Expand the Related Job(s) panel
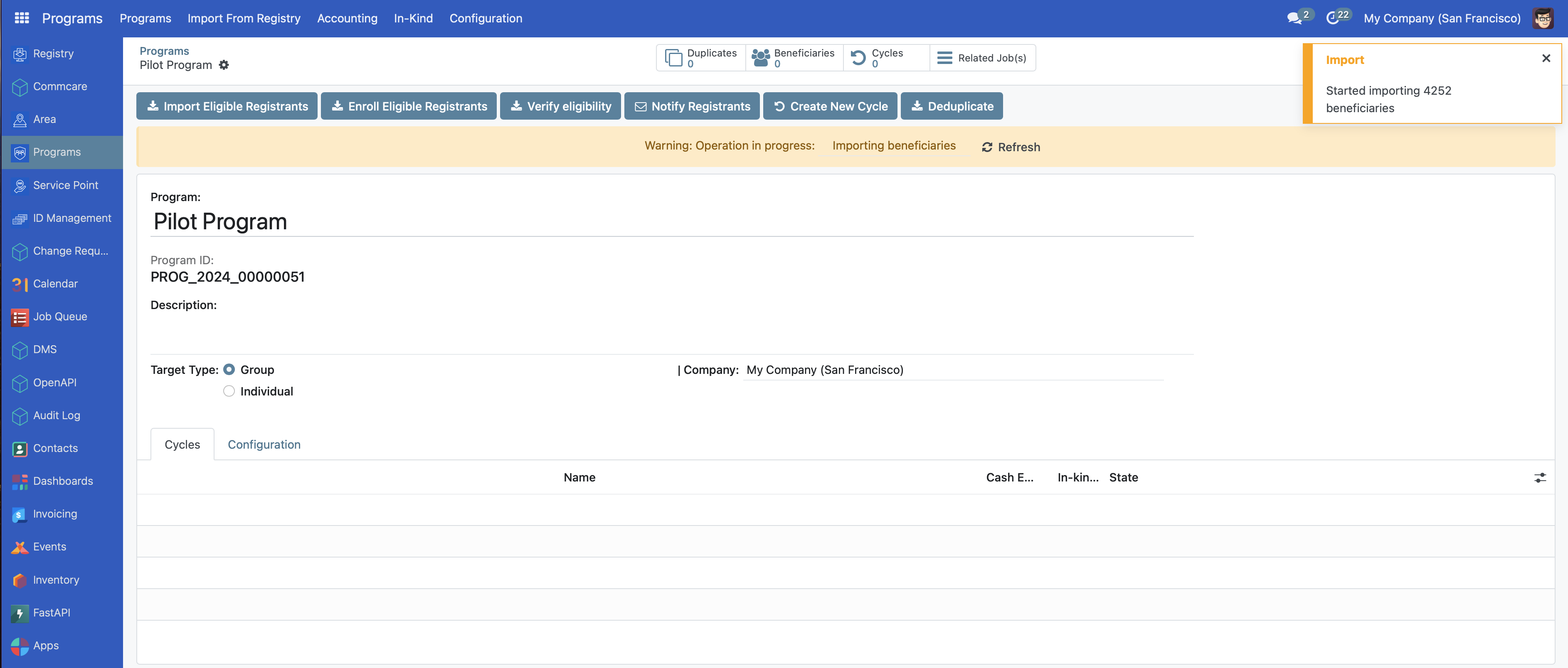This screenshot has height=668, width=1568. click(x=982, y=57)
